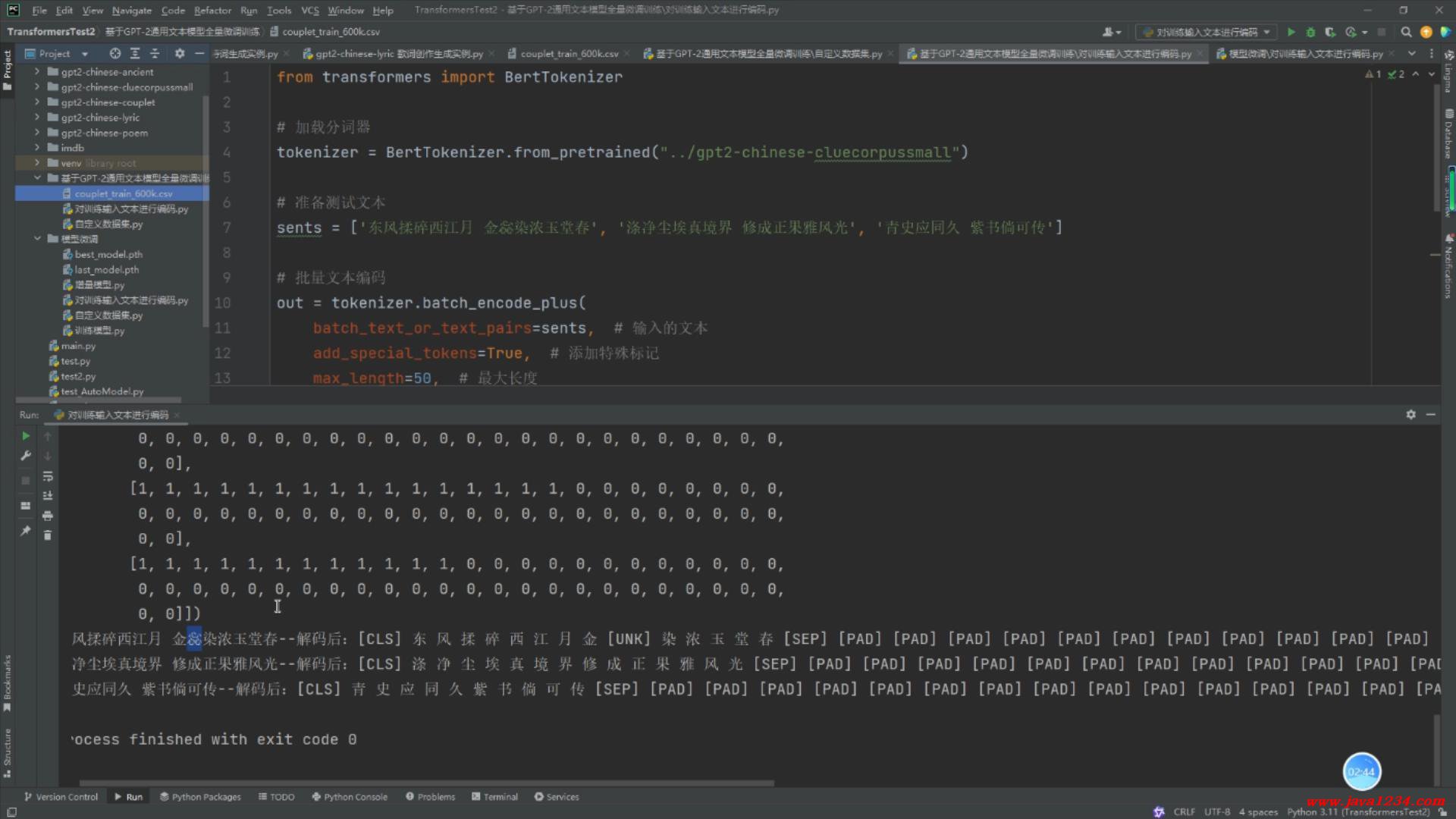This screenshot has height=819, width=1456.
Task: Clear run output with trash icon
Action: (x=48, y=535)
